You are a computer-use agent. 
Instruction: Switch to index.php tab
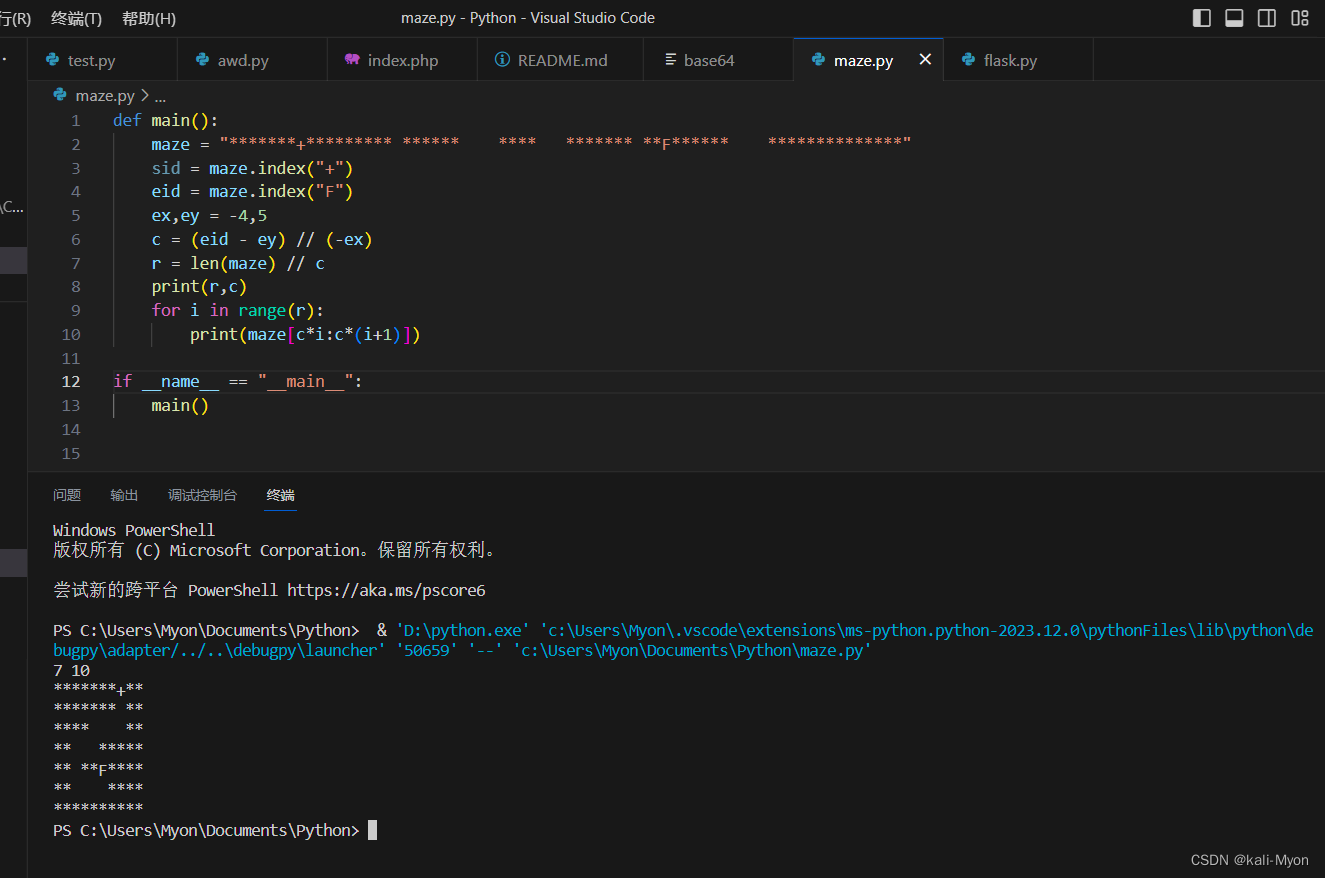point(402,60)
